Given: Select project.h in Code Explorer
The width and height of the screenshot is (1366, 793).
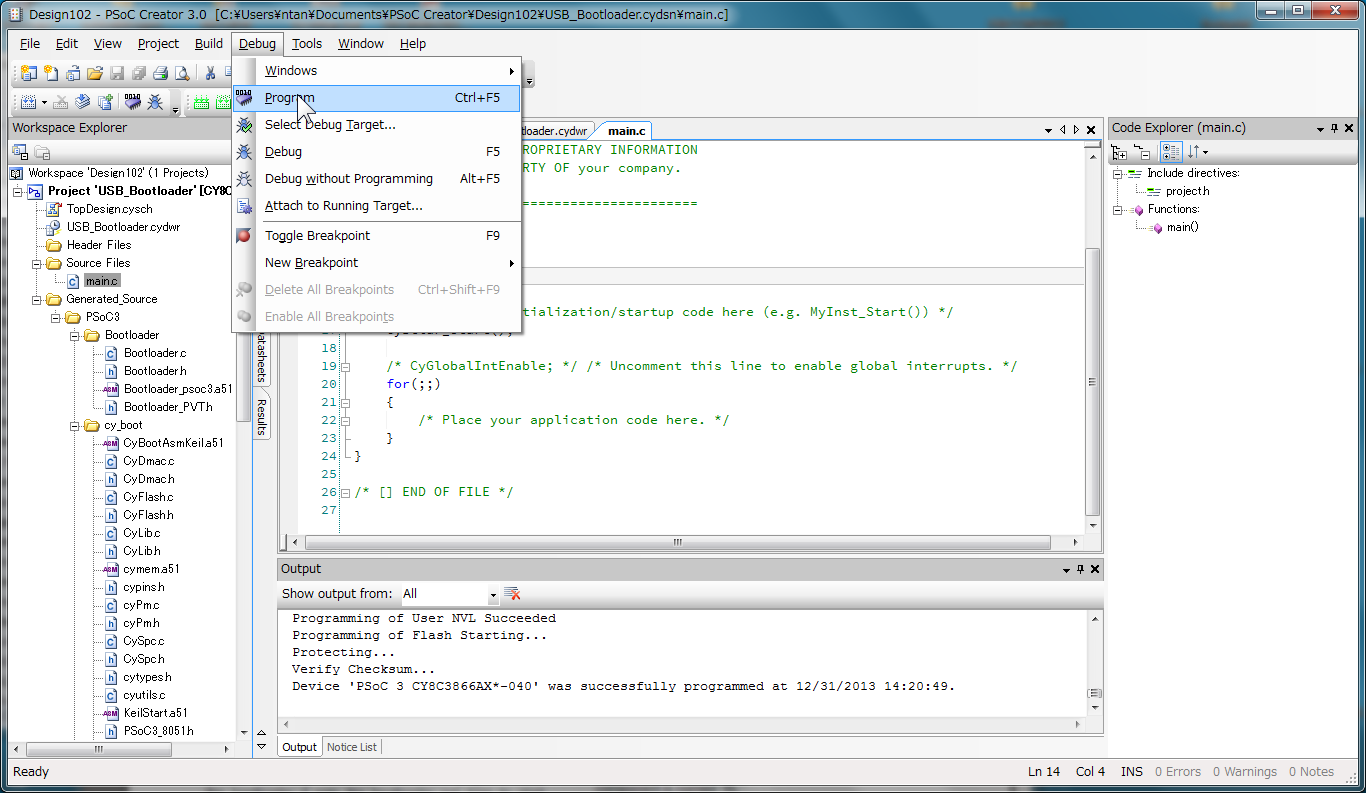Looking at the screenshot, I should coord(1188,191).
